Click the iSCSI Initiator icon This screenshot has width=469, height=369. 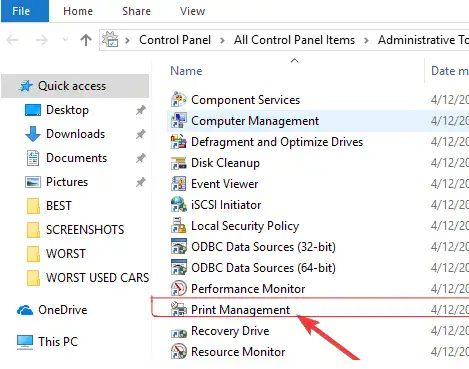pyautogui.click(x=179, y=204)
